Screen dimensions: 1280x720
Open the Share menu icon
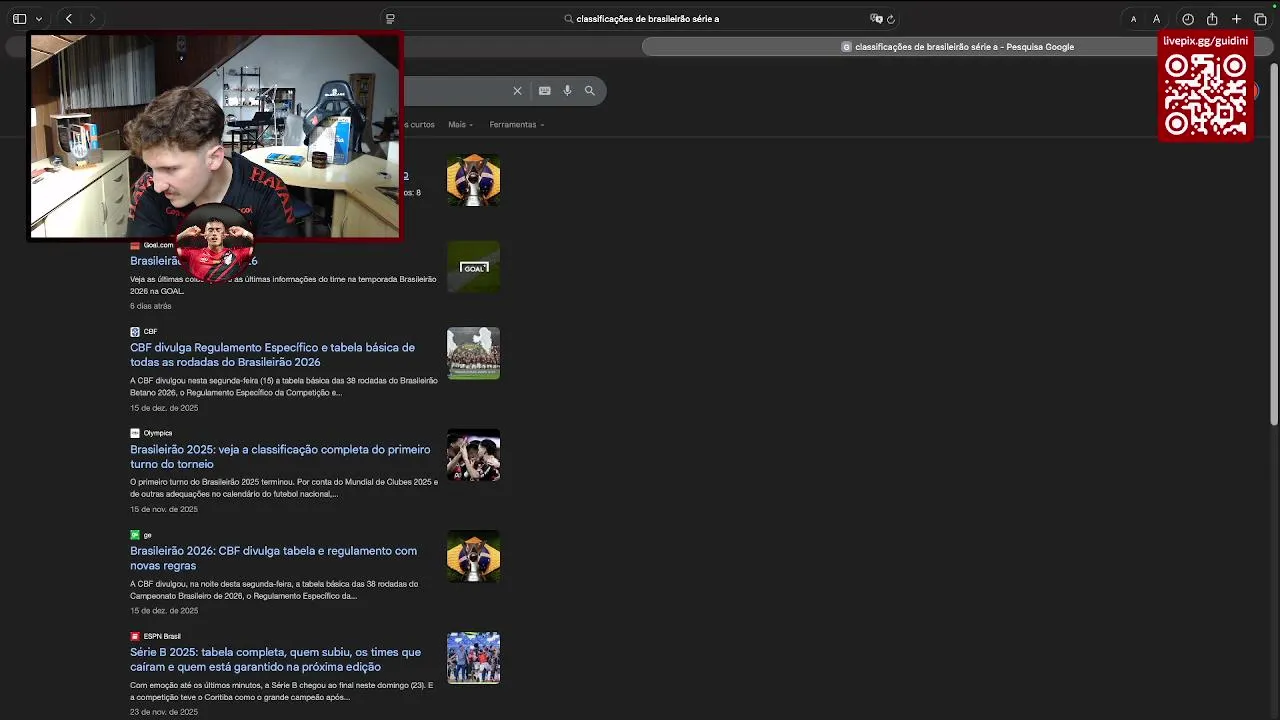click(x=1212, y=19)
